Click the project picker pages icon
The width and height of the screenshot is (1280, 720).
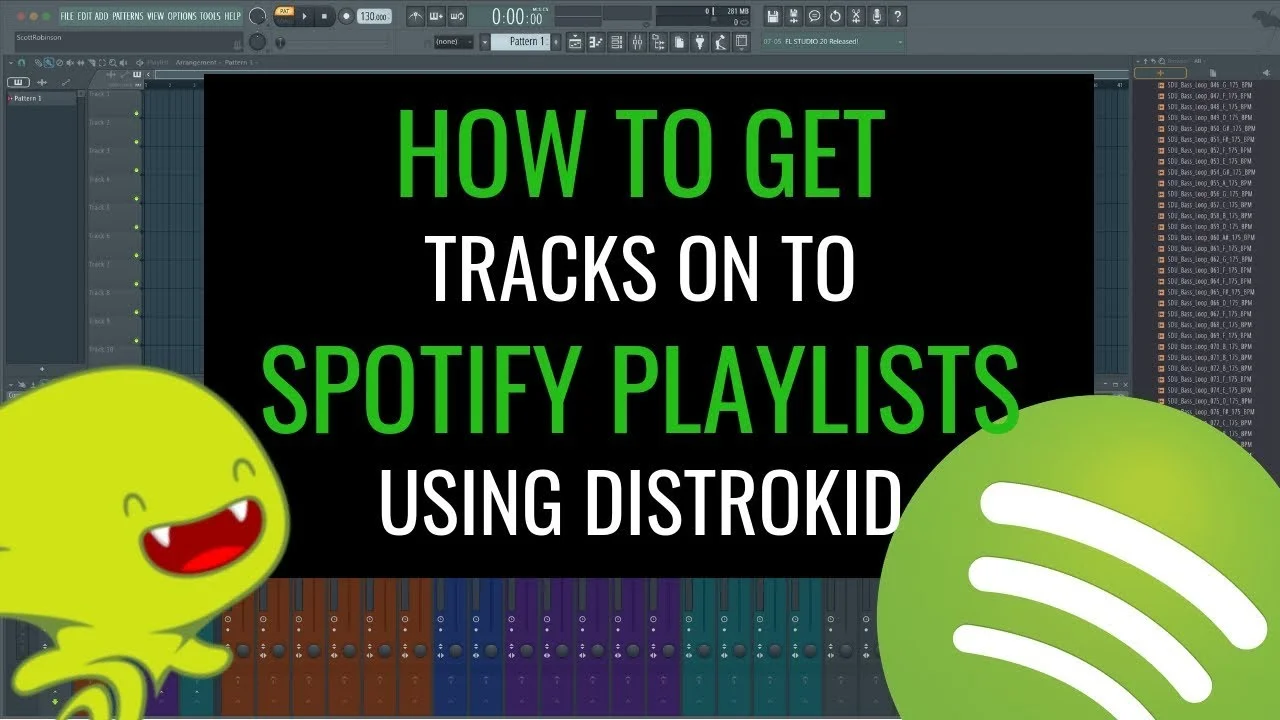coord(679,42)
